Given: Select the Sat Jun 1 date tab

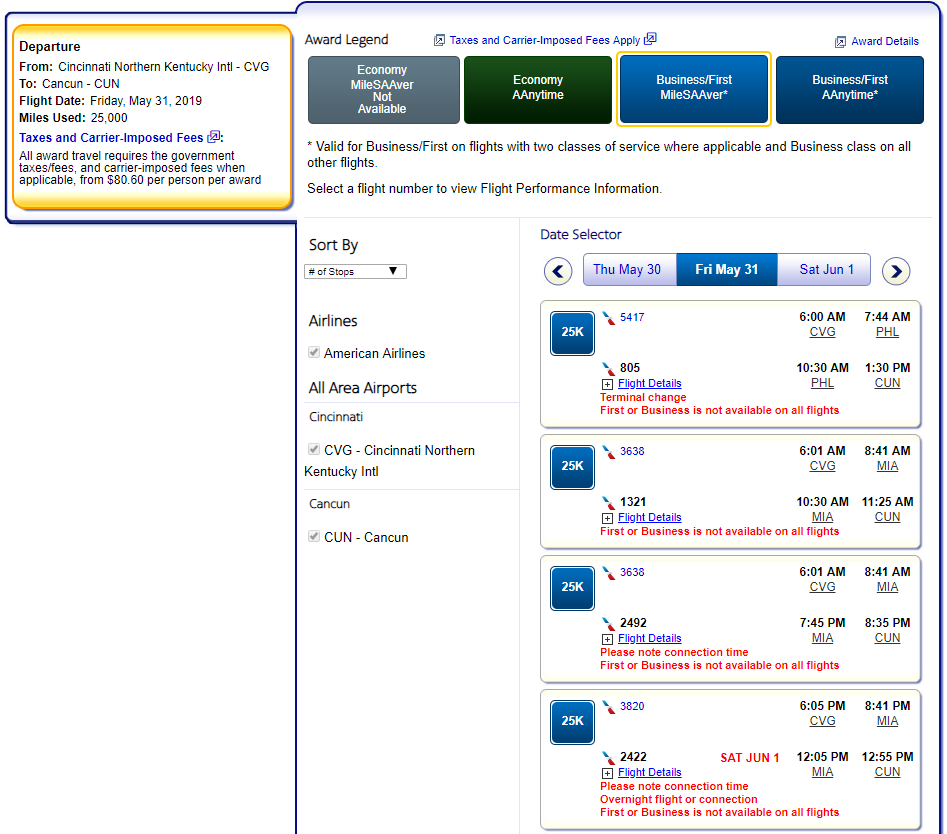Looking at the screenshot, I should point(826,270).
